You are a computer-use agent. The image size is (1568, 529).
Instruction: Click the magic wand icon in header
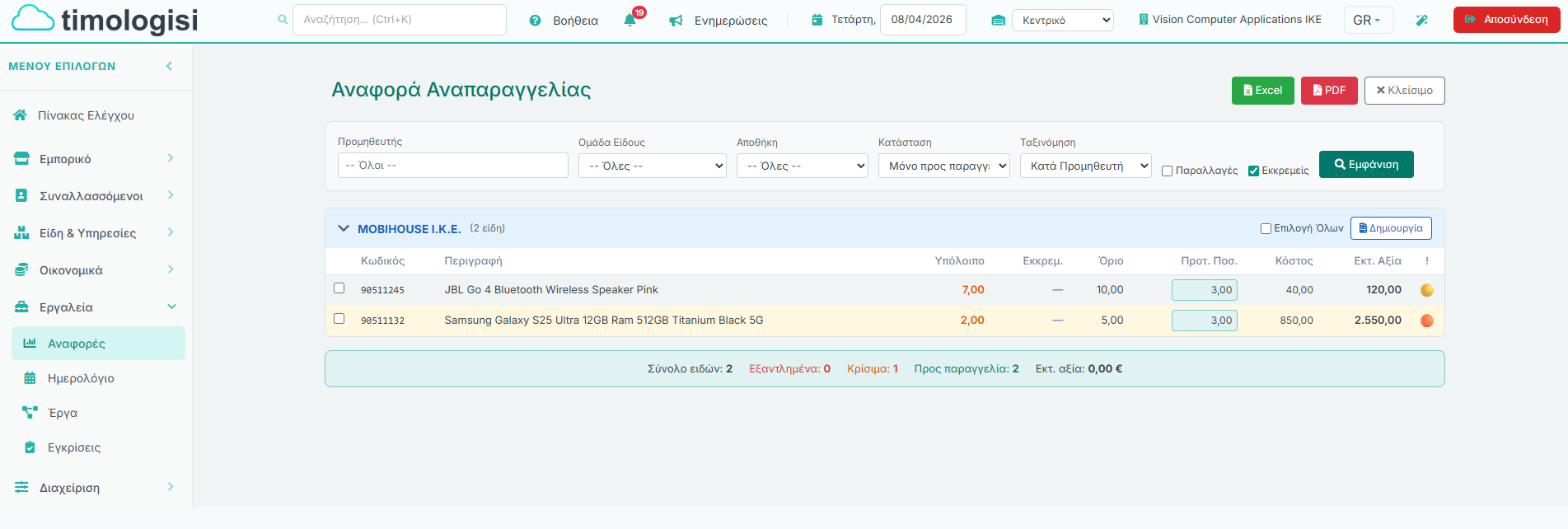(x=1421, y=20)
